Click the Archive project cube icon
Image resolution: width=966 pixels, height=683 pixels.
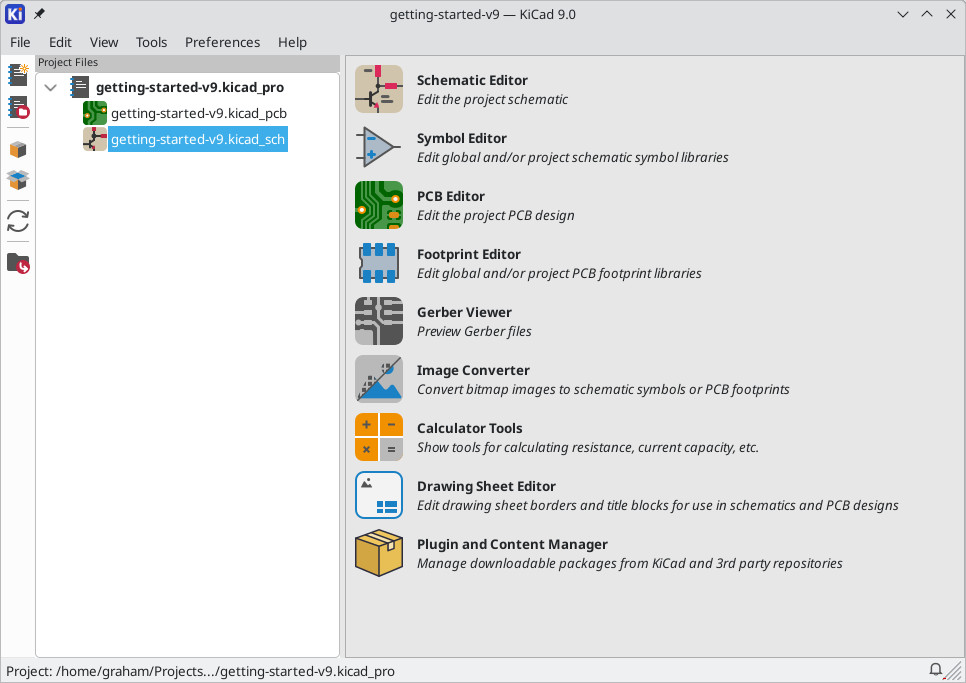(x=18, y=149)
